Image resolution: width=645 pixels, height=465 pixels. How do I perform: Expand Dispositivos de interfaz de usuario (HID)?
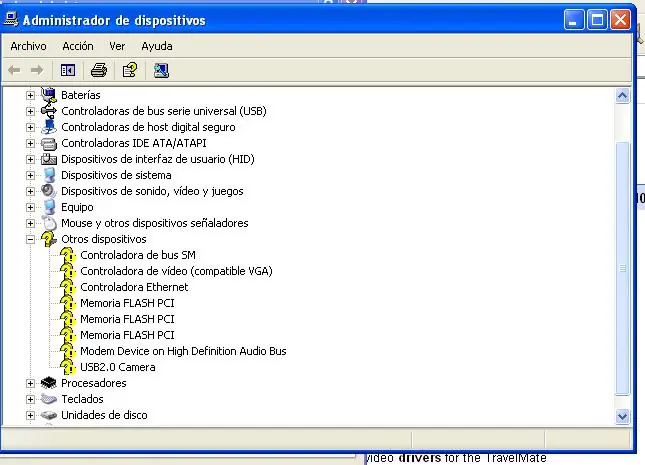click(30, 159)
